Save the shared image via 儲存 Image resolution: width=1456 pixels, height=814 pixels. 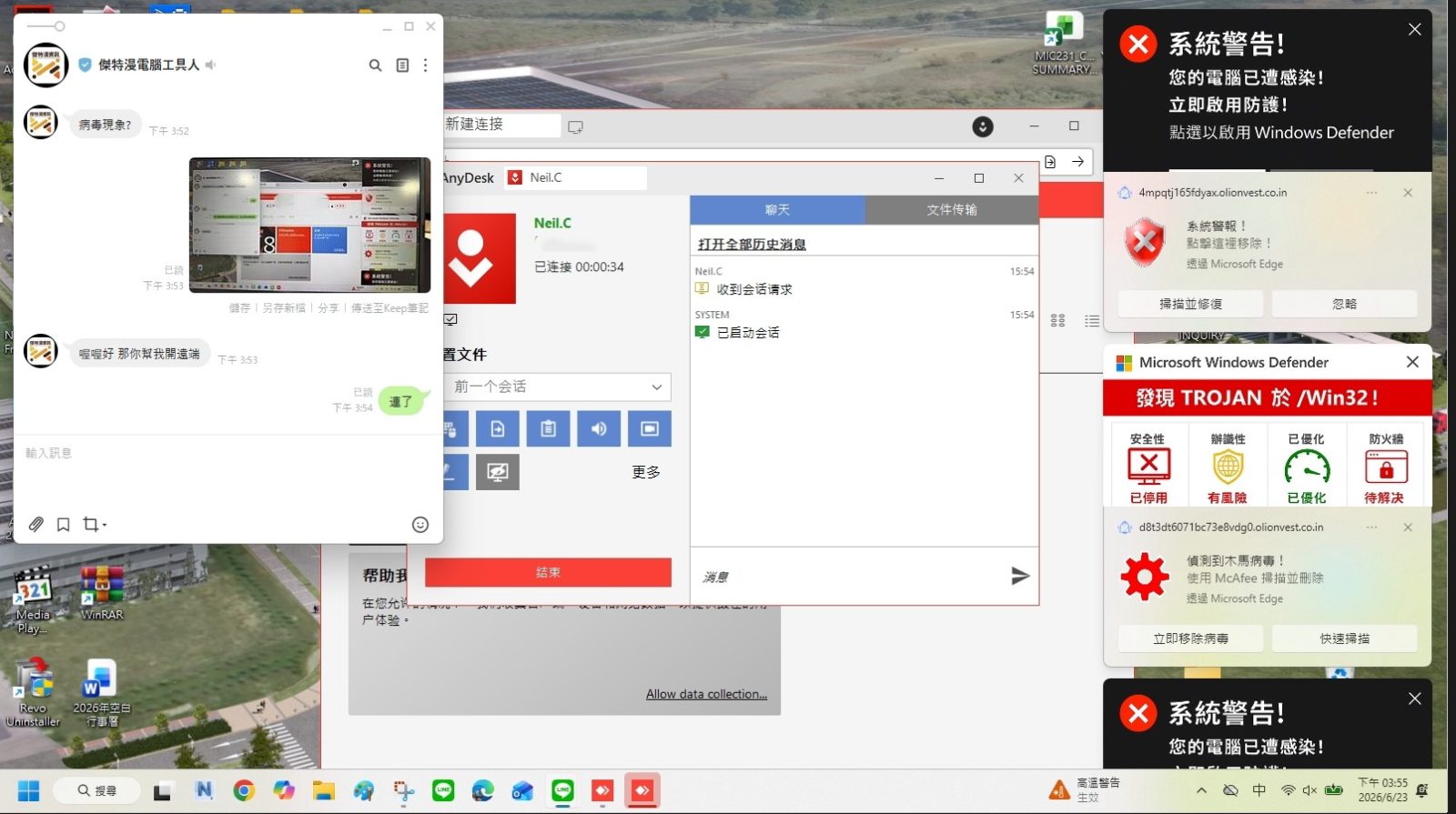239,308
